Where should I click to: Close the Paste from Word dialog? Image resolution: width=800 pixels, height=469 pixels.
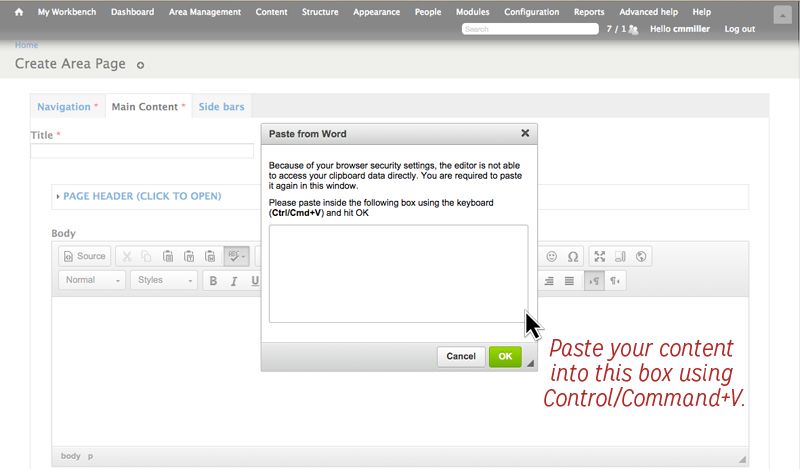pos(525,133)
